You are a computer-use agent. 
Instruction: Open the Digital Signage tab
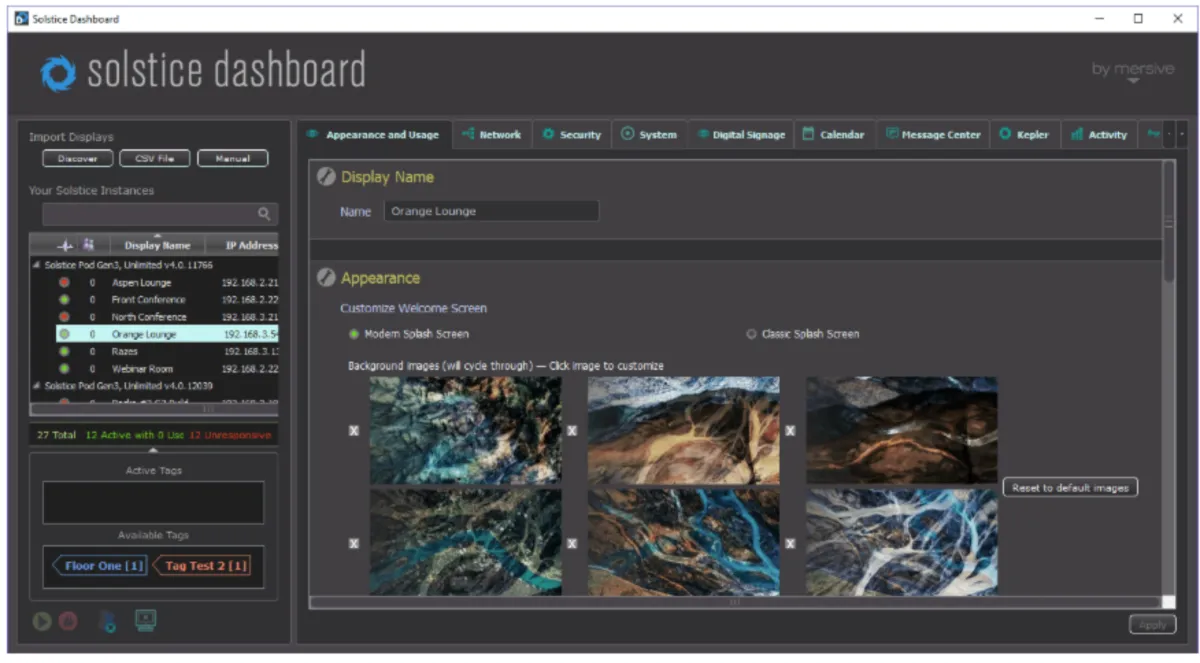741,134
